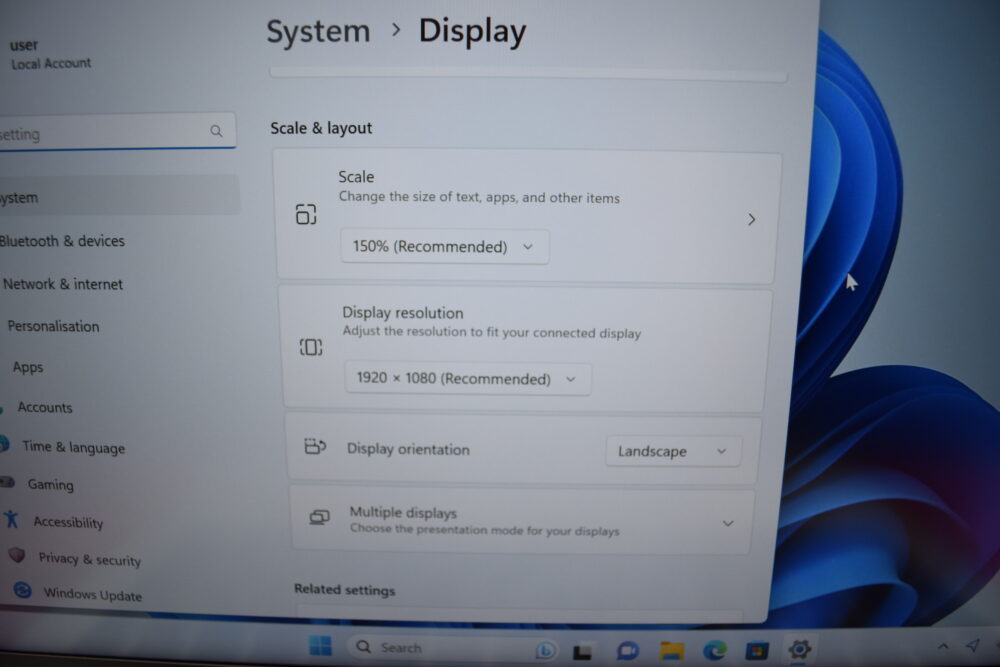Open Bing icon in taskbar search
This screenshot has height=667, width=1000.
pos(545,650)
